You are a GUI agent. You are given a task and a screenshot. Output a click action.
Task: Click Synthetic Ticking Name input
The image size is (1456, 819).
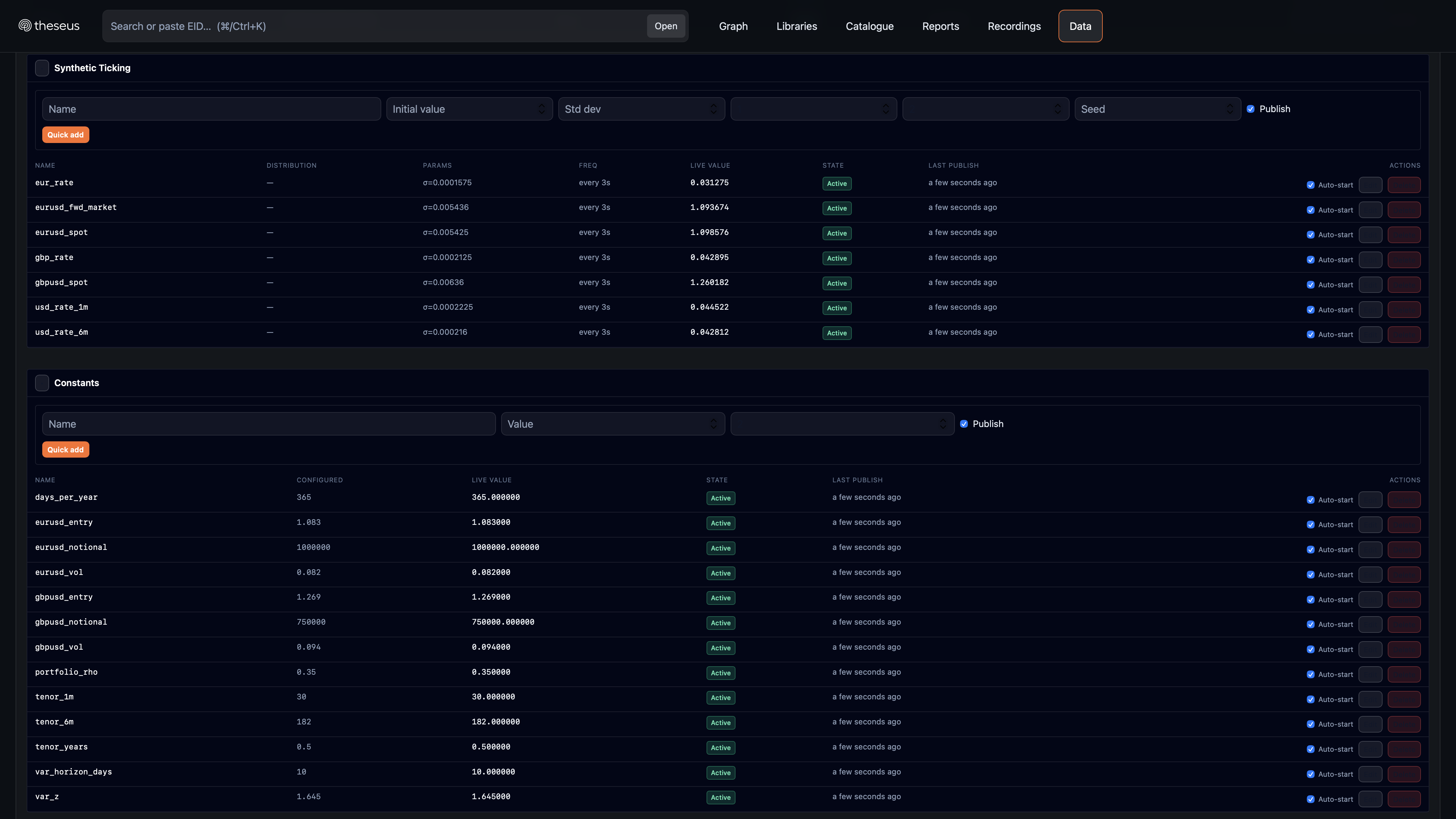point(211,109)
